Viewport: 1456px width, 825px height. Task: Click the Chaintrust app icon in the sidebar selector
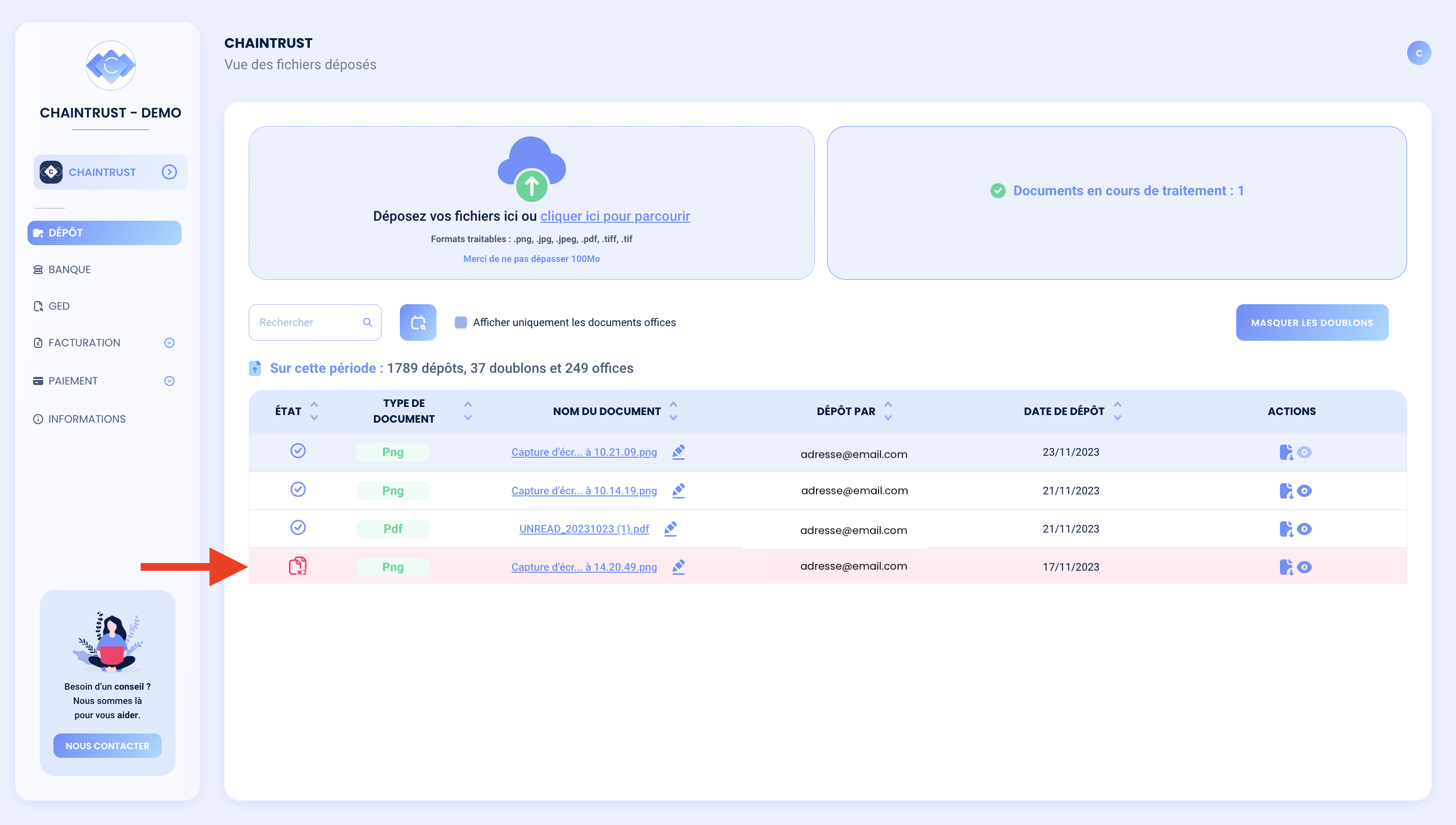point(51,172)
